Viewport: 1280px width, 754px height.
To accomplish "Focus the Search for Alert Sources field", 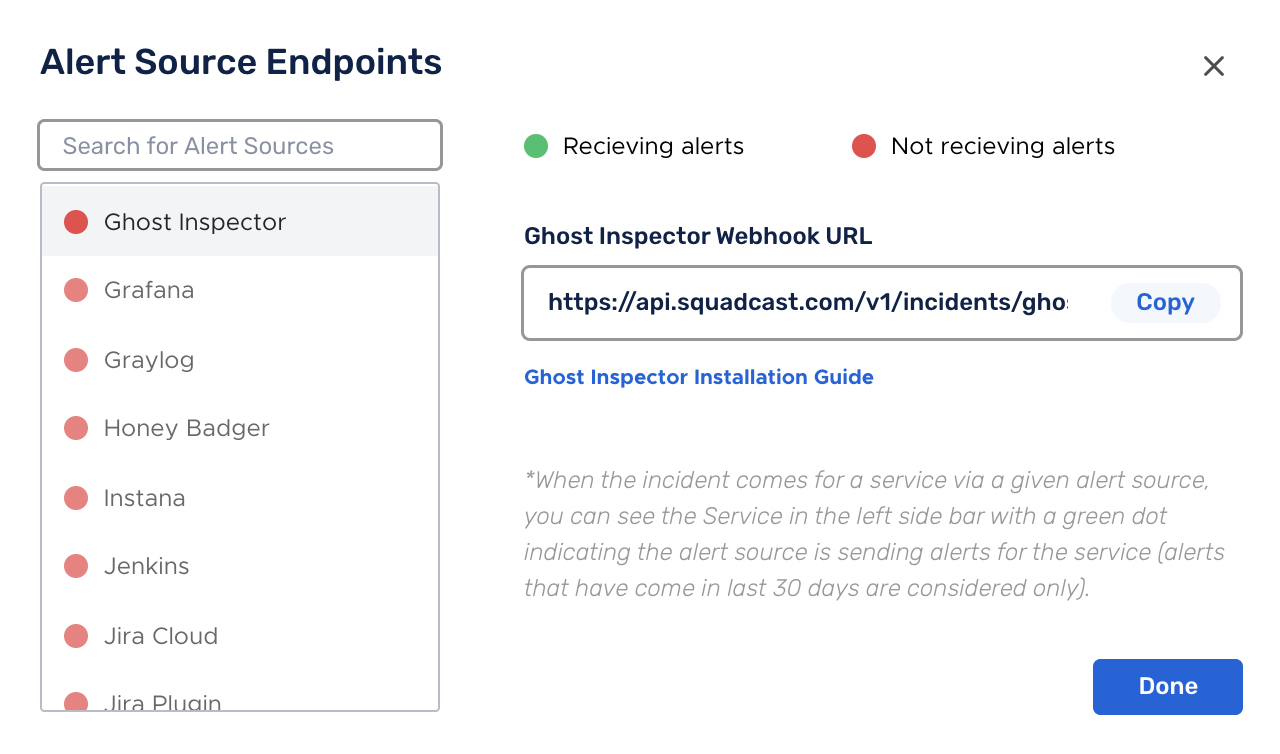I will (240, 146).
